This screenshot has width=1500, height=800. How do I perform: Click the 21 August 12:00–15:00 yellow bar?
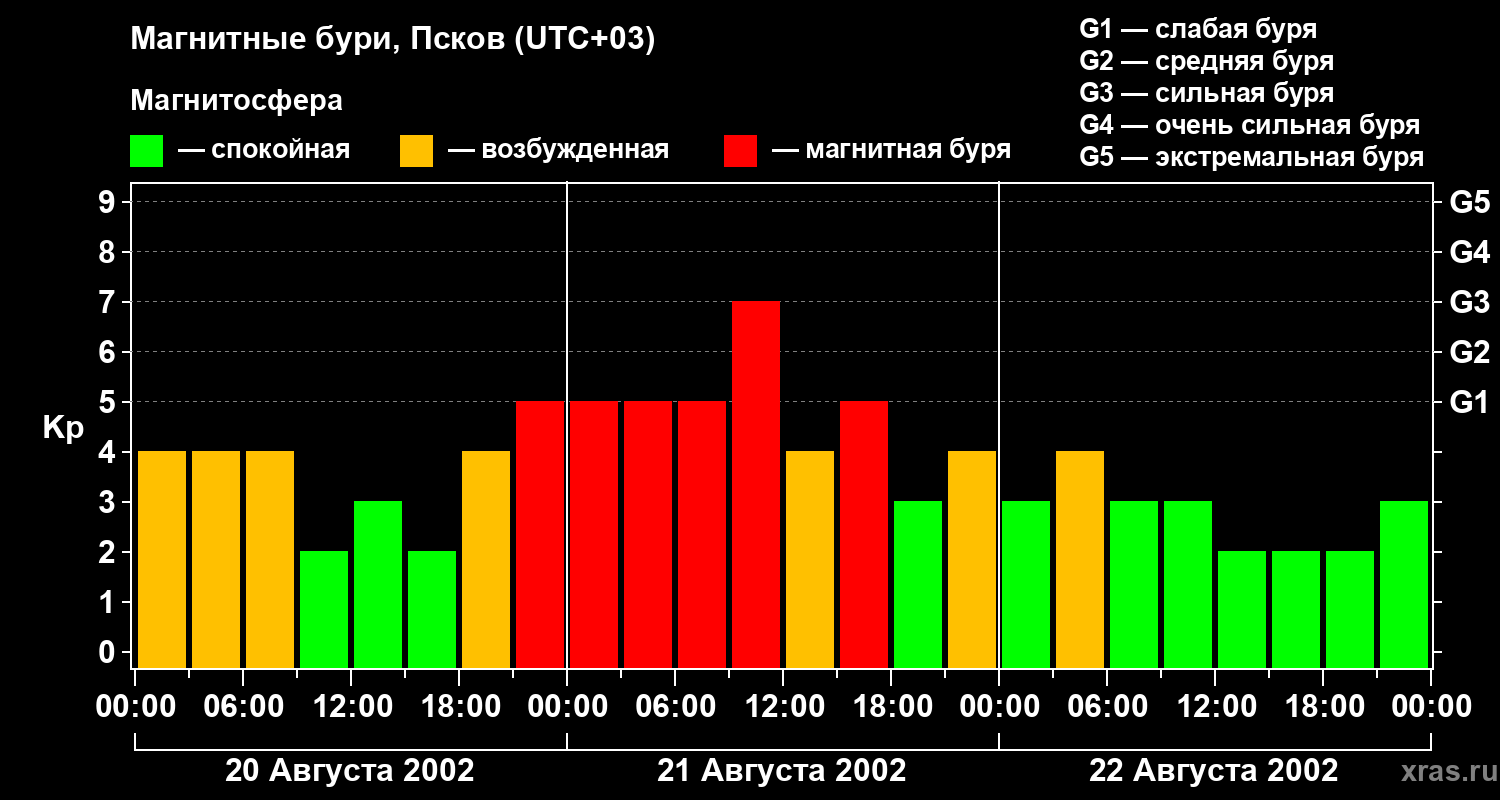point(810,559)
